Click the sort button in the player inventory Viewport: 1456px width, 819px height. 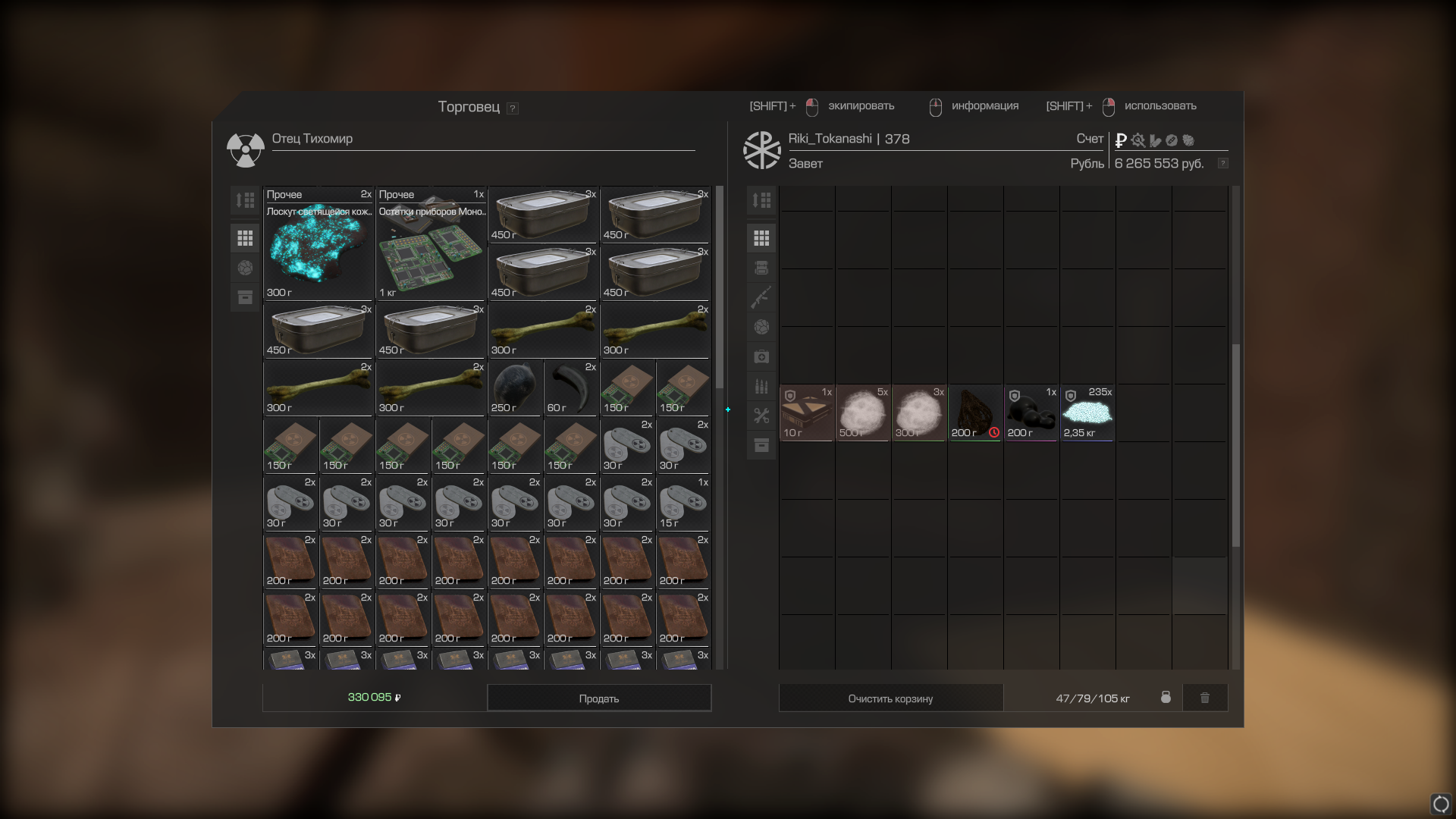[x=761, y=200]
